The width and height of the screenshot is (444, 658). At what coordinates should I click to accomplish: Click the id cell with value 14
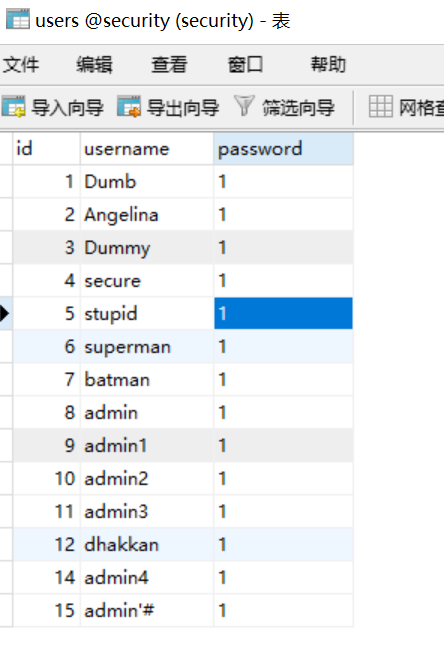point(46,577)
